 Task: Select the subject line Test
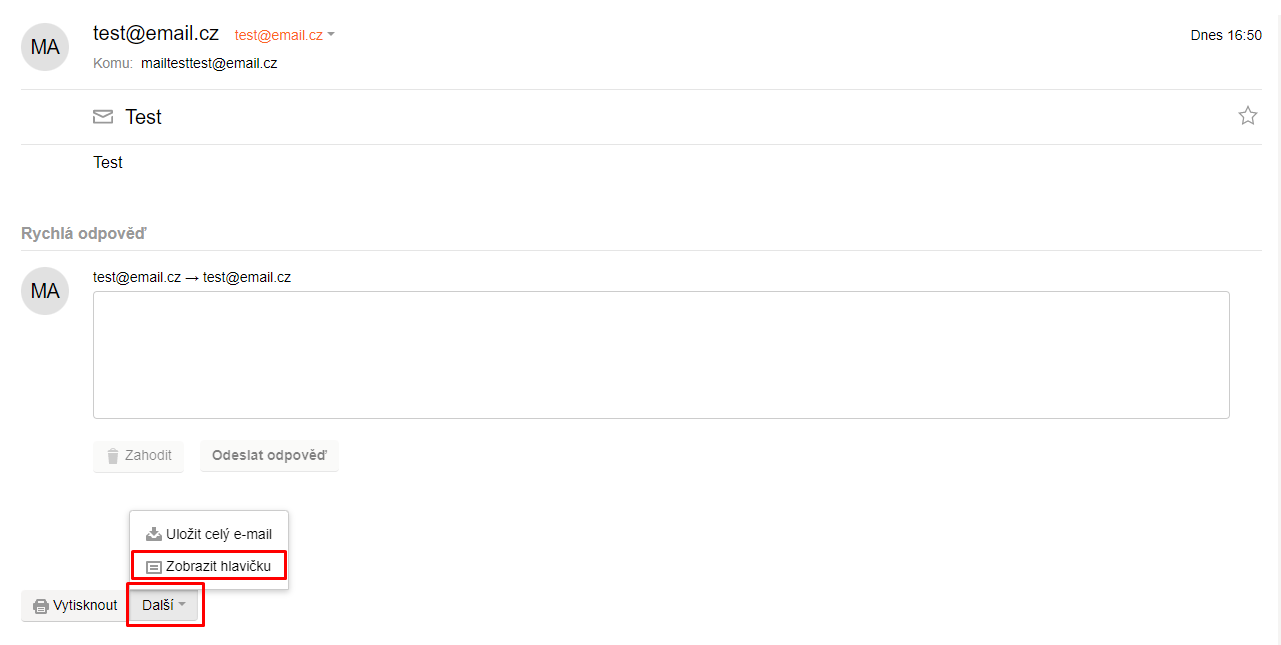pos(143,117)
